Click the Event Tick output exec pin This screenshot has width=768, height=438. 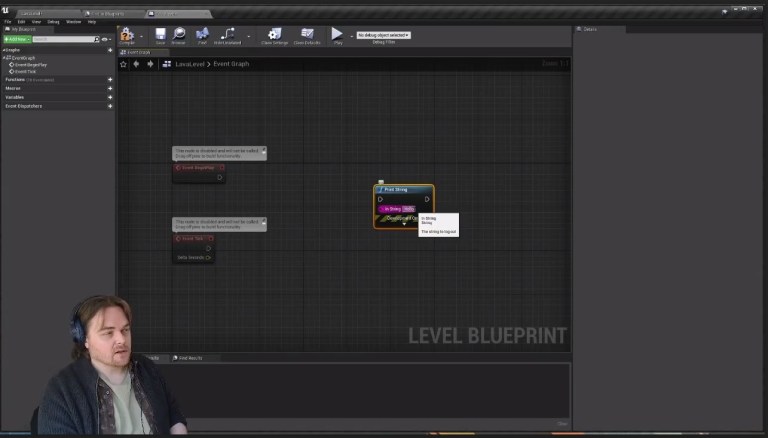click(208, 248)
